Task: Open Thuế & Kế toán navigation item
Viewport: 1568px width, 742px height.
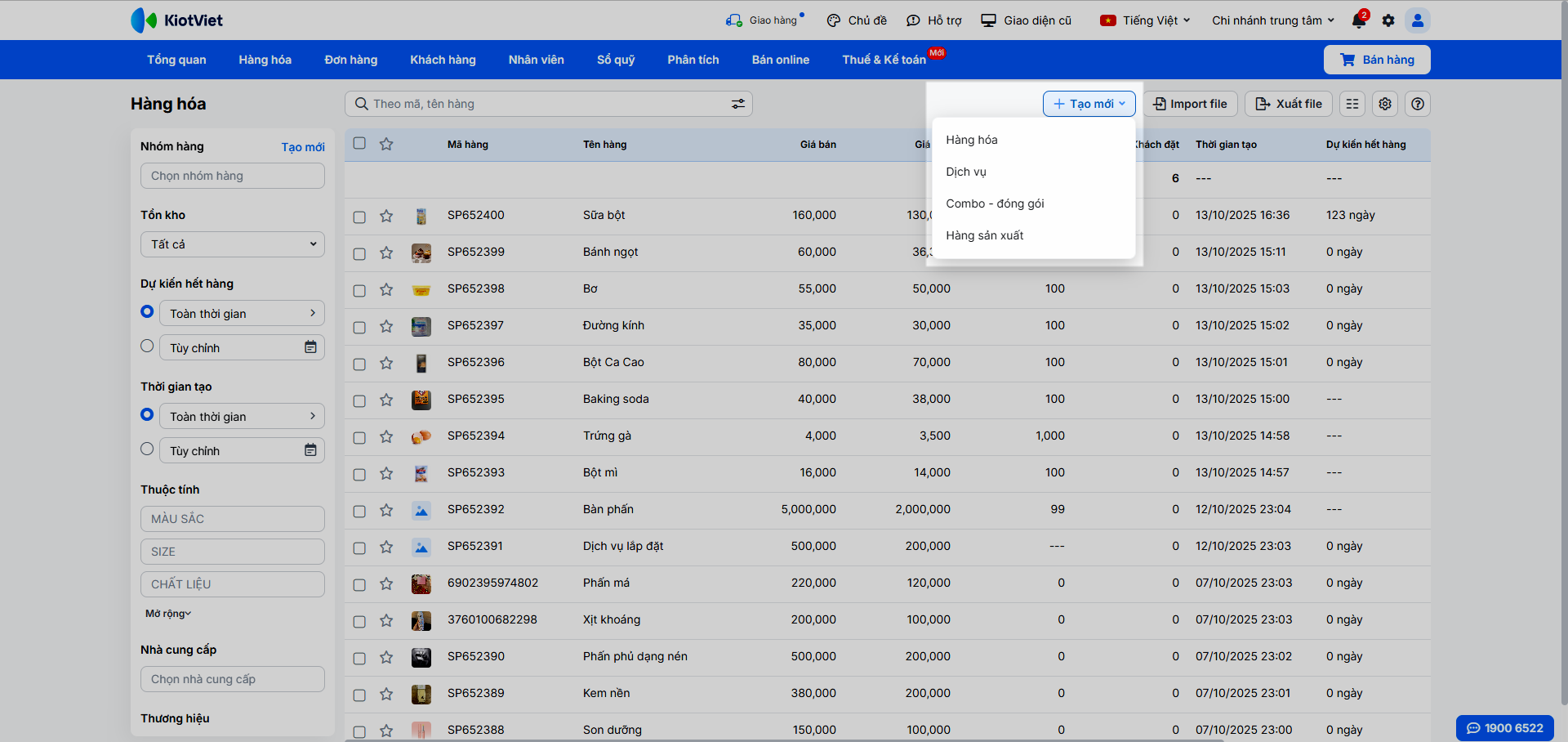Action: [x=884, y=60]
